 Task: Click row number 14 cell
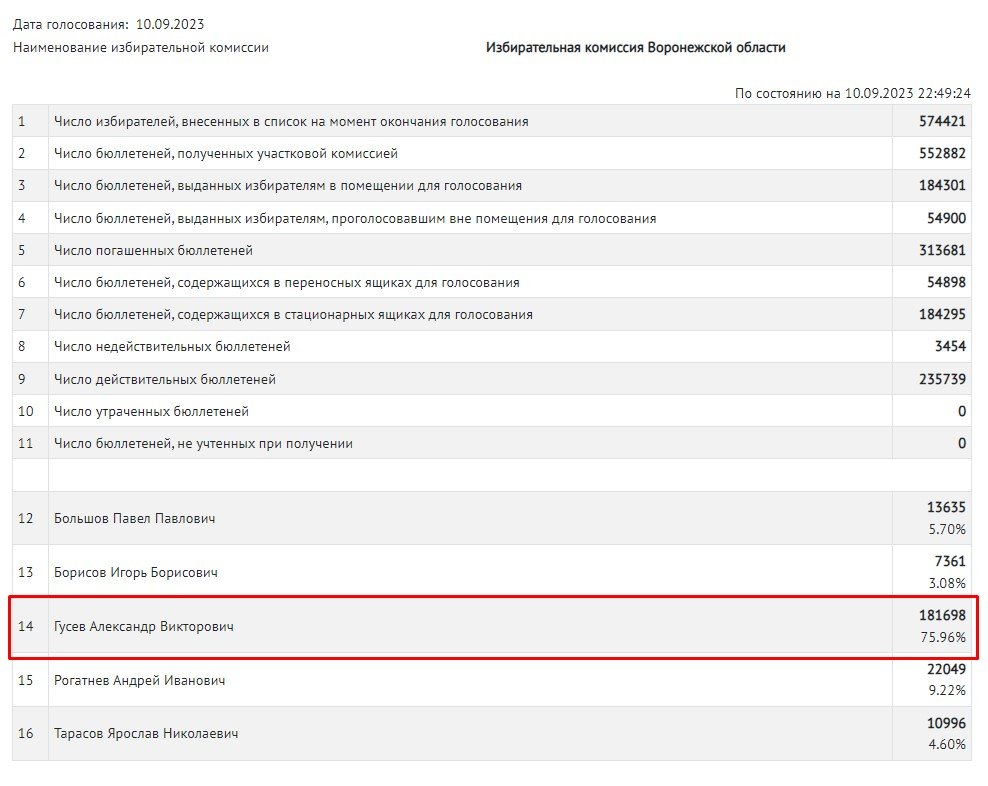[x=30, y=626]
